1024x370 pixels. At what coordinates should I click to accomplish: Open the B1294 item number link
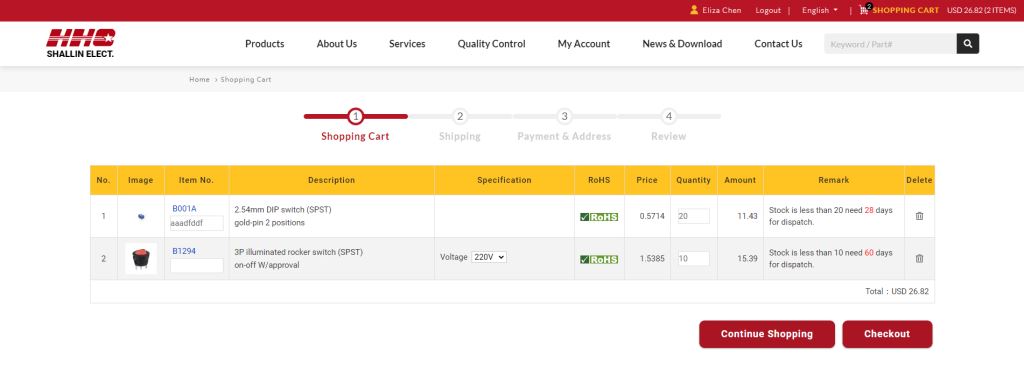[x=184, y=251]
